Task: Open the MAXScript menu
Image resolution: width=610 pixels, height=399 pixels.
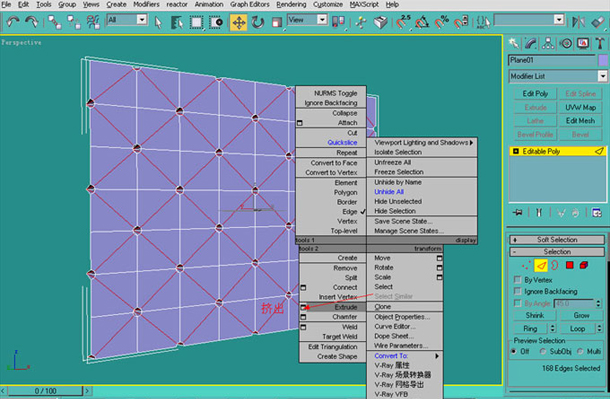Action: (364, 4)
